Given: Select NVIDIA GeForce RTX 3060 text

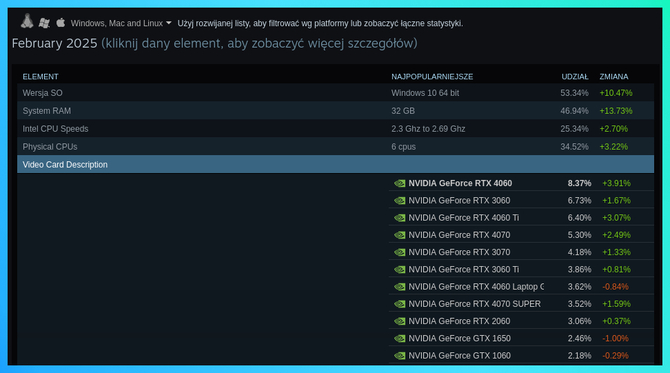Looking at the screenshot, I should coord(459,200).
